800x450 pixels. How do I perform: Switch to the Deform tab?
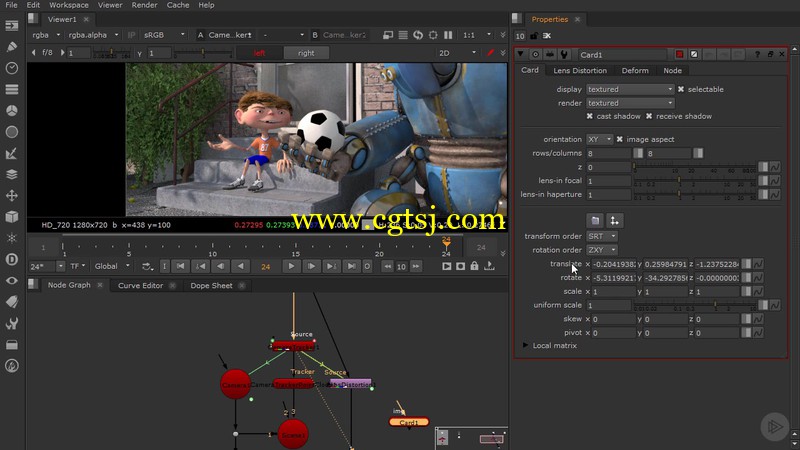point(635,70)
